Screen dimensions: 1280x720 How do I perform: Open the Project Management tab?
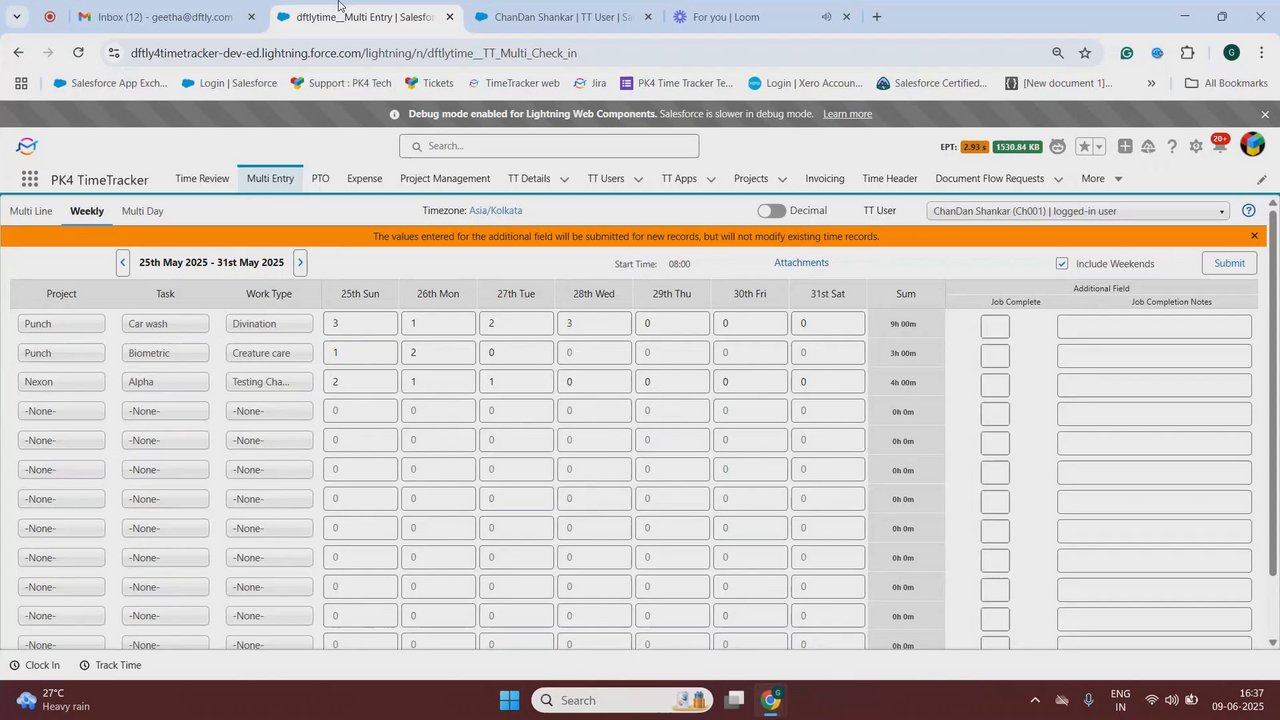pos(445,179)
